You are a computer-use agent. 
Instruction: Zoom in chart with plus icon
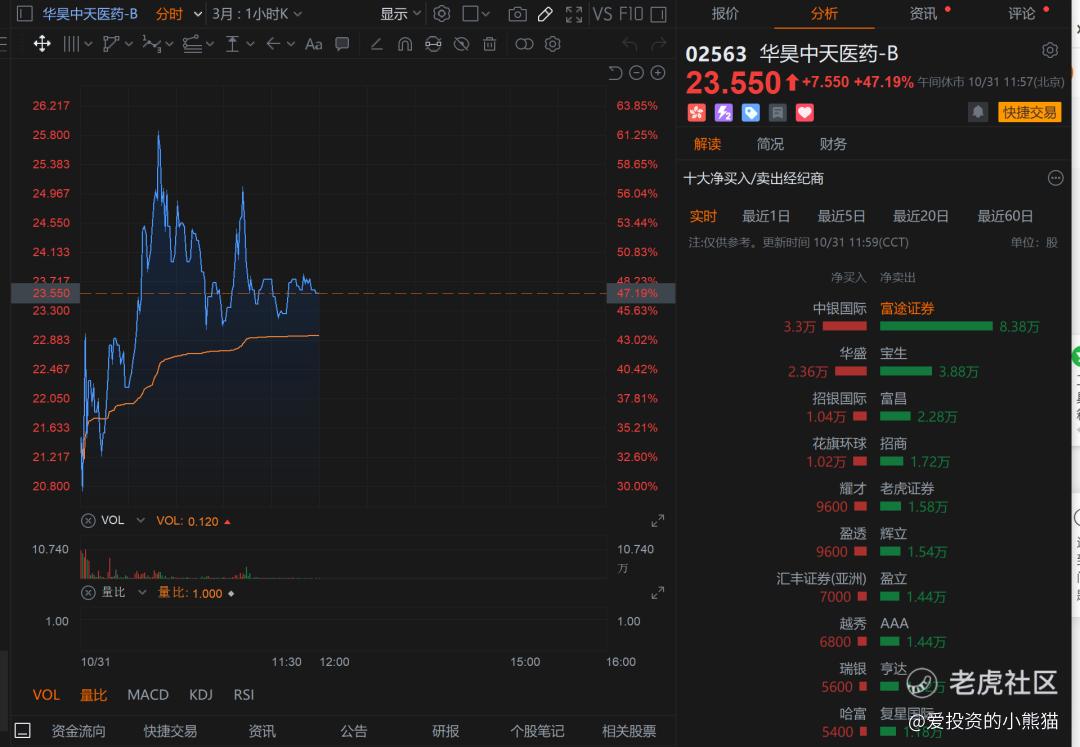pos(658,73)
